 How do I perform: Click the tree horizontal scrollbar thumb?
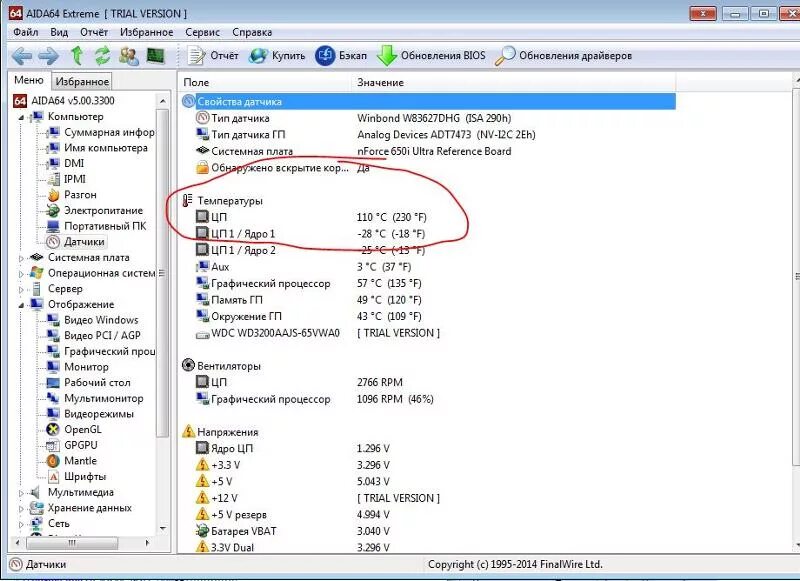coord(72,543)
